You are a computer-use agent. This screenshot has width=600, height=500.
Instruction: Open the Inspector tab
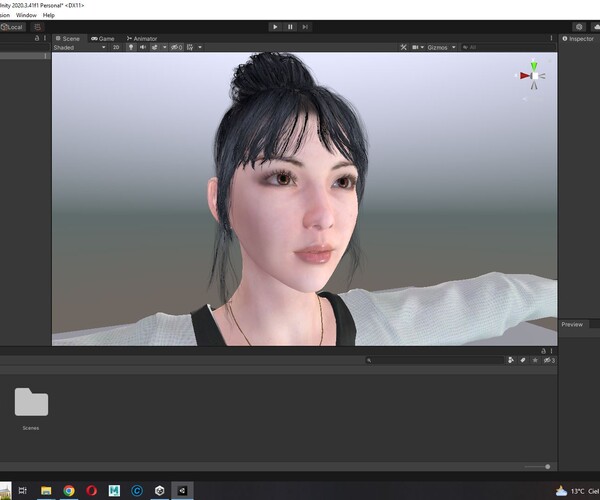578,39
